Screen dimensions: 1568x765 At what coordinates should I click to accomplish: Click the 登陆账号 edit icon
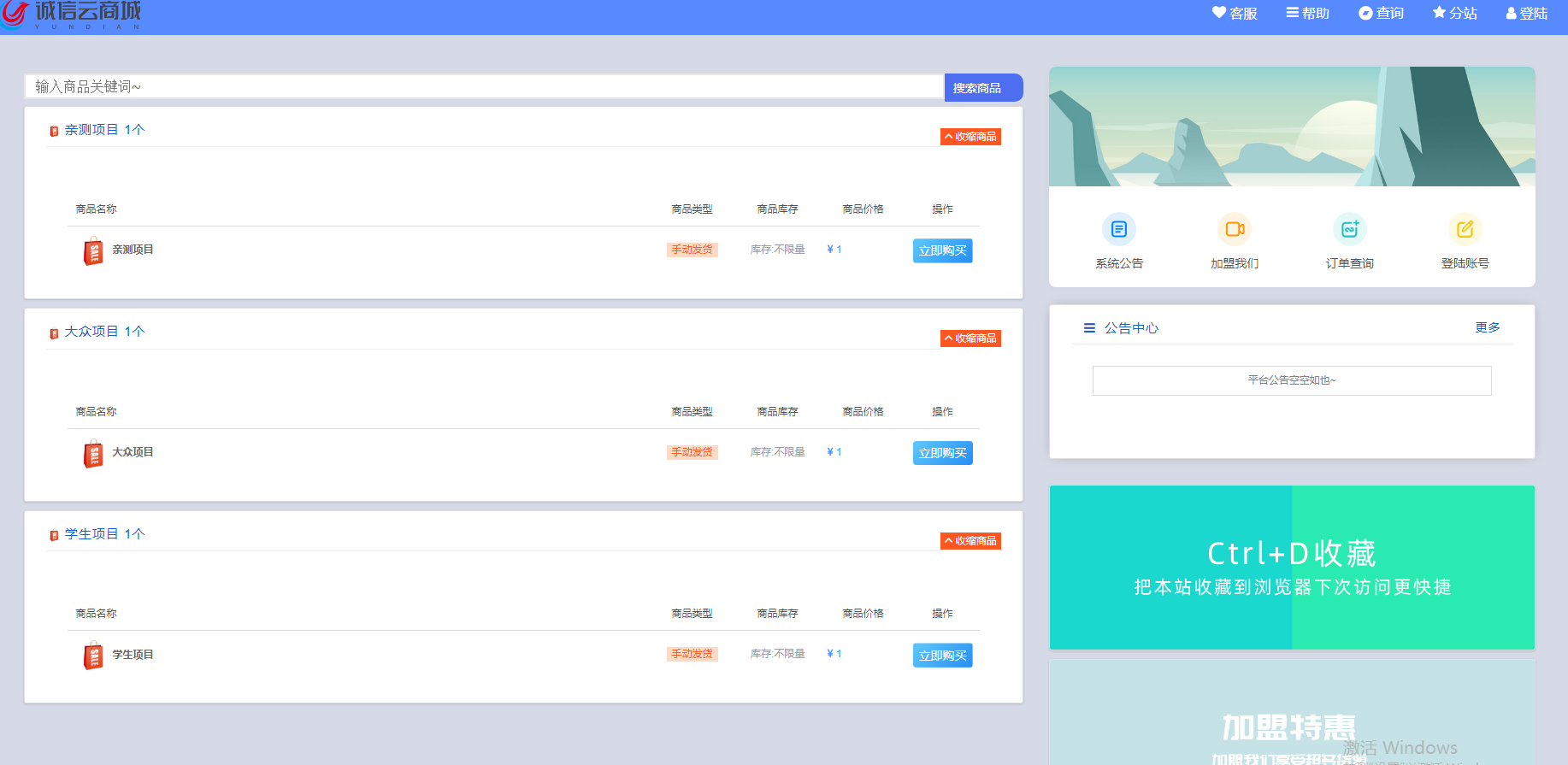pyautogui.click(x=1465, y=229)
